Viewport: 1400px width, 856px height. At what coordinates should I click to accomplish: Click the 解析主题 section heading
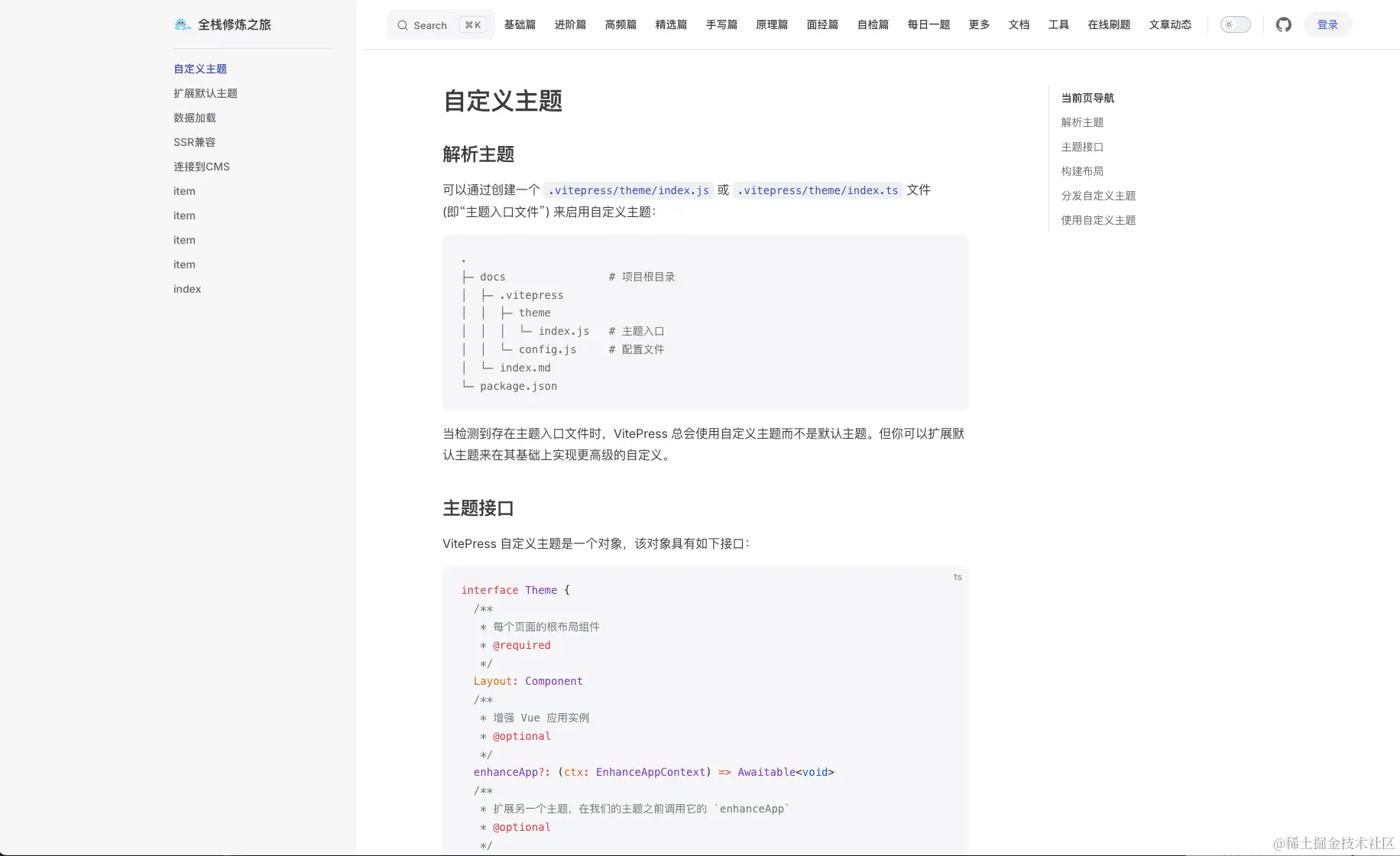coord(478,154)
